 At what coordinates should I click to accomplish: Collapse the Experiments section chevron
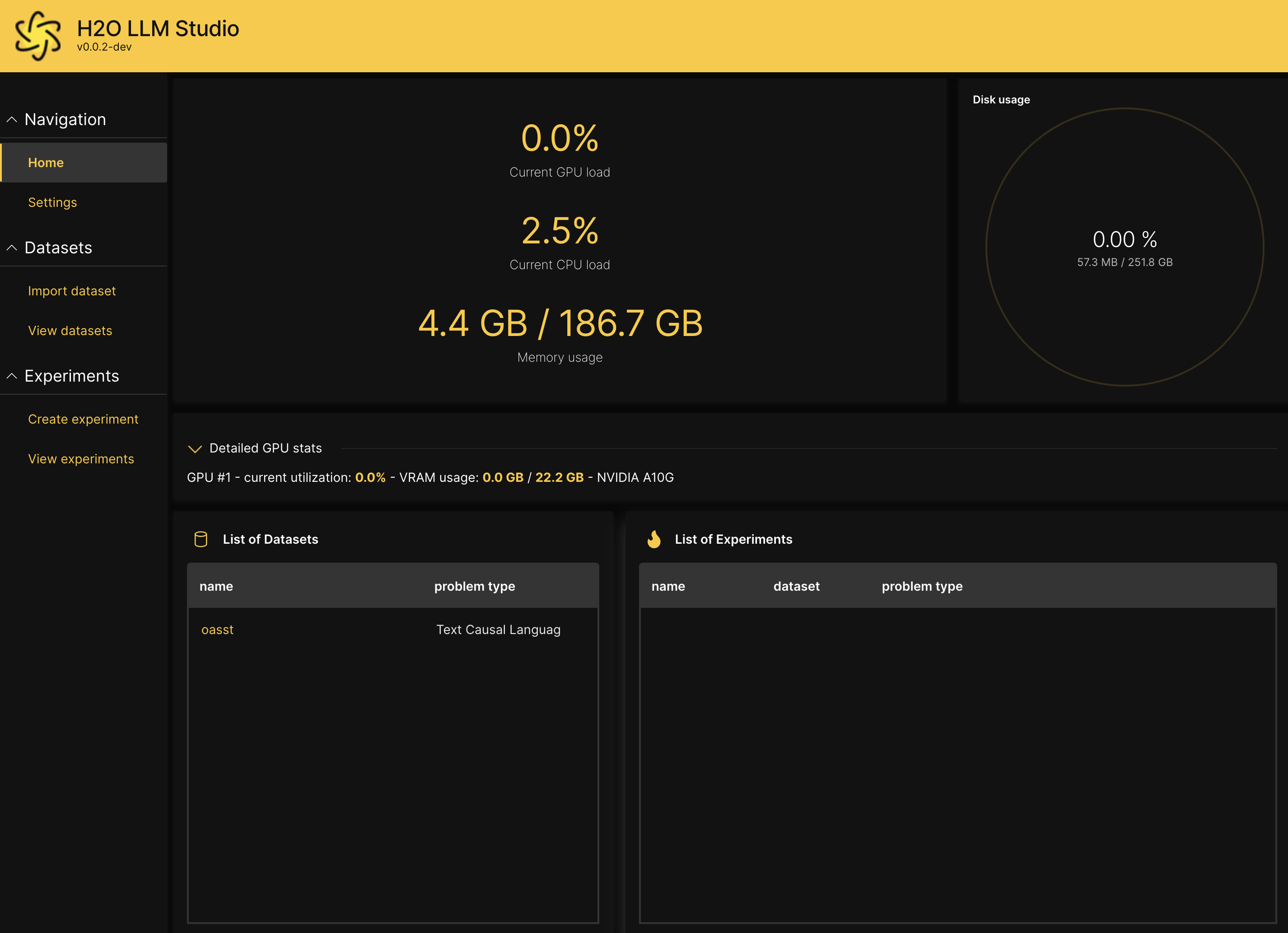click(x=11, y=376)
